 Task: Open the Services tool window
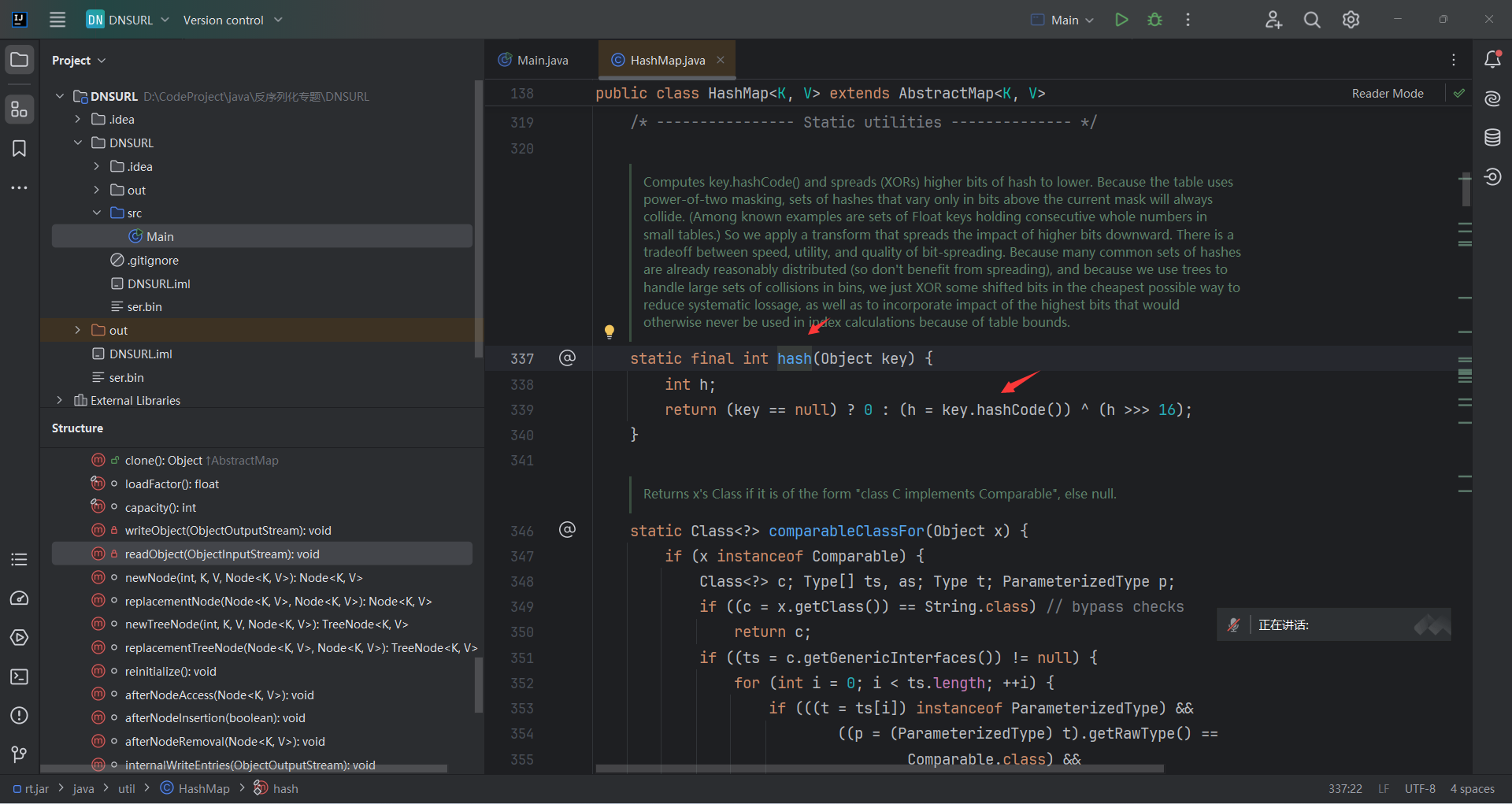pos(20,638)
